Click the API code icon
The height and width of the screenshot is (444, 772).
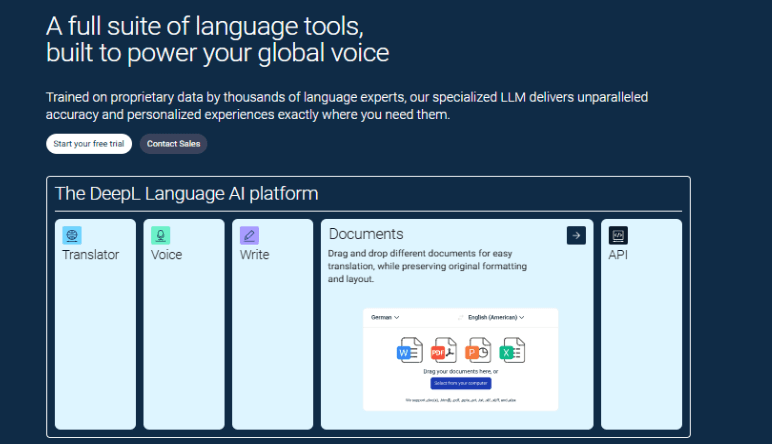(x=618, y=235)
